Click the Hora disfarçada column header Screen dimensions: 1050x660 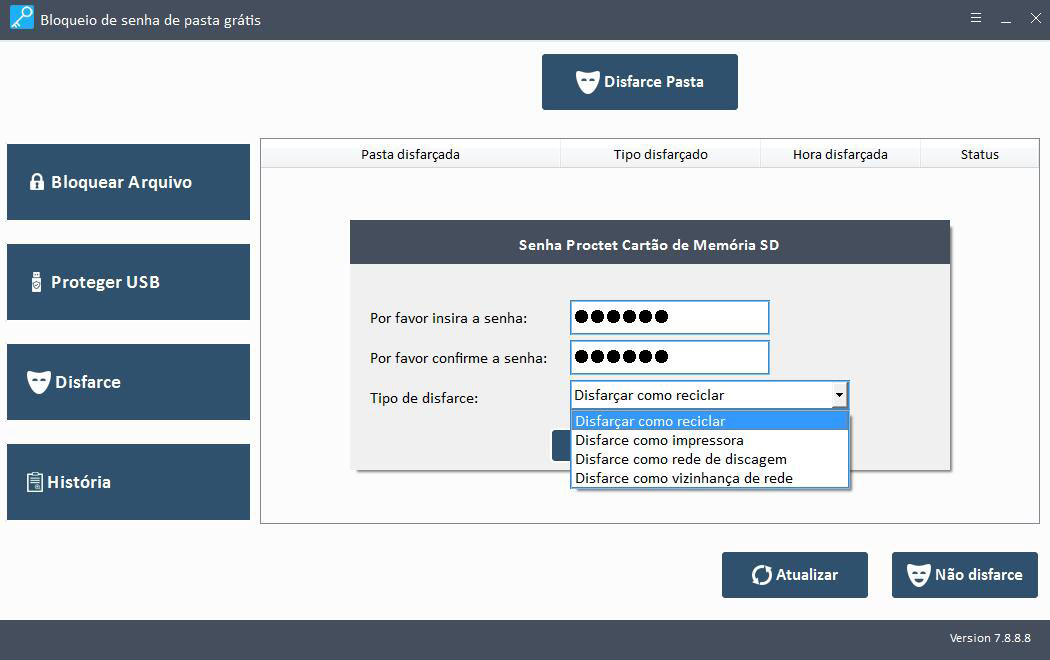coord(840,154)
